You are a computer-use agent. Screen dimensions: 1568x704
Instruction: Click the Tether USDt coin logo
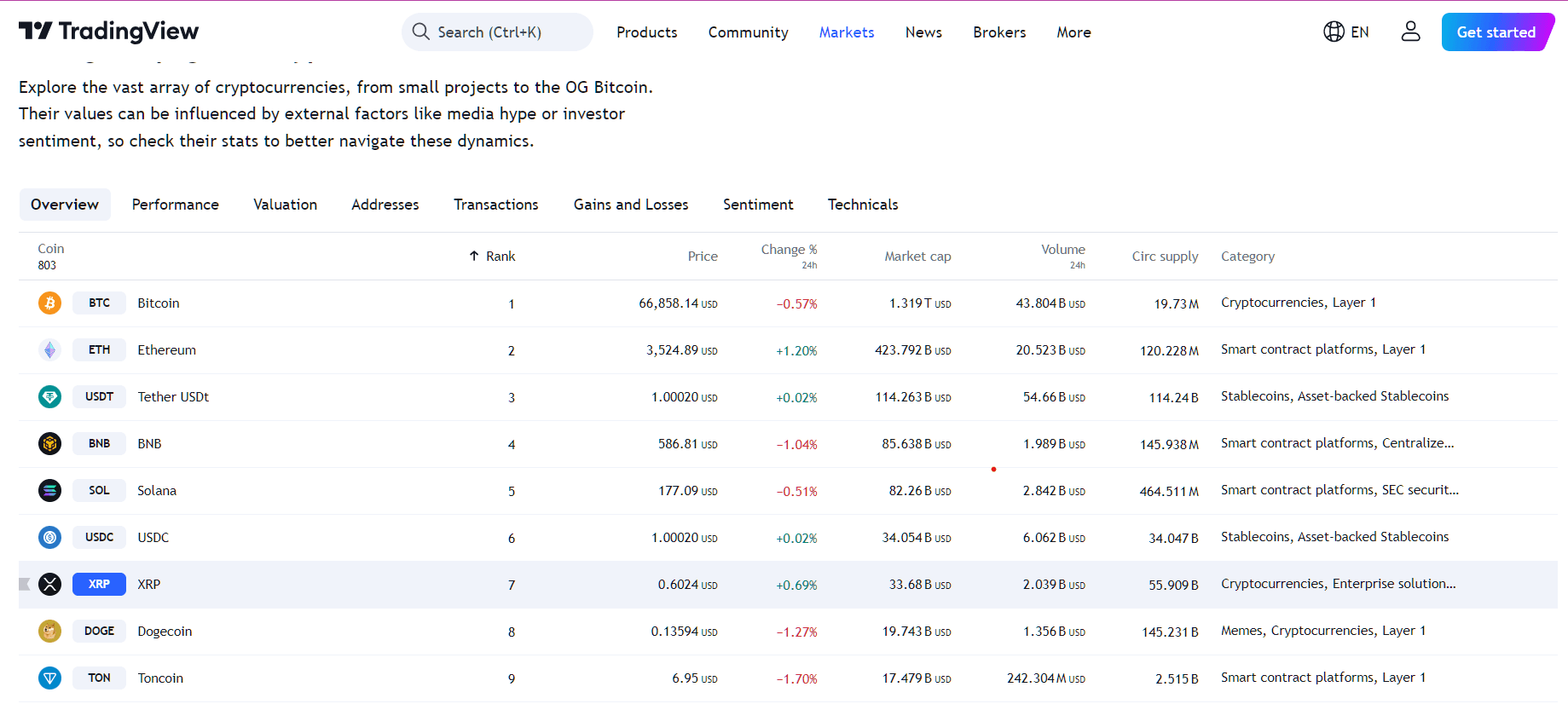click(50, 397)
